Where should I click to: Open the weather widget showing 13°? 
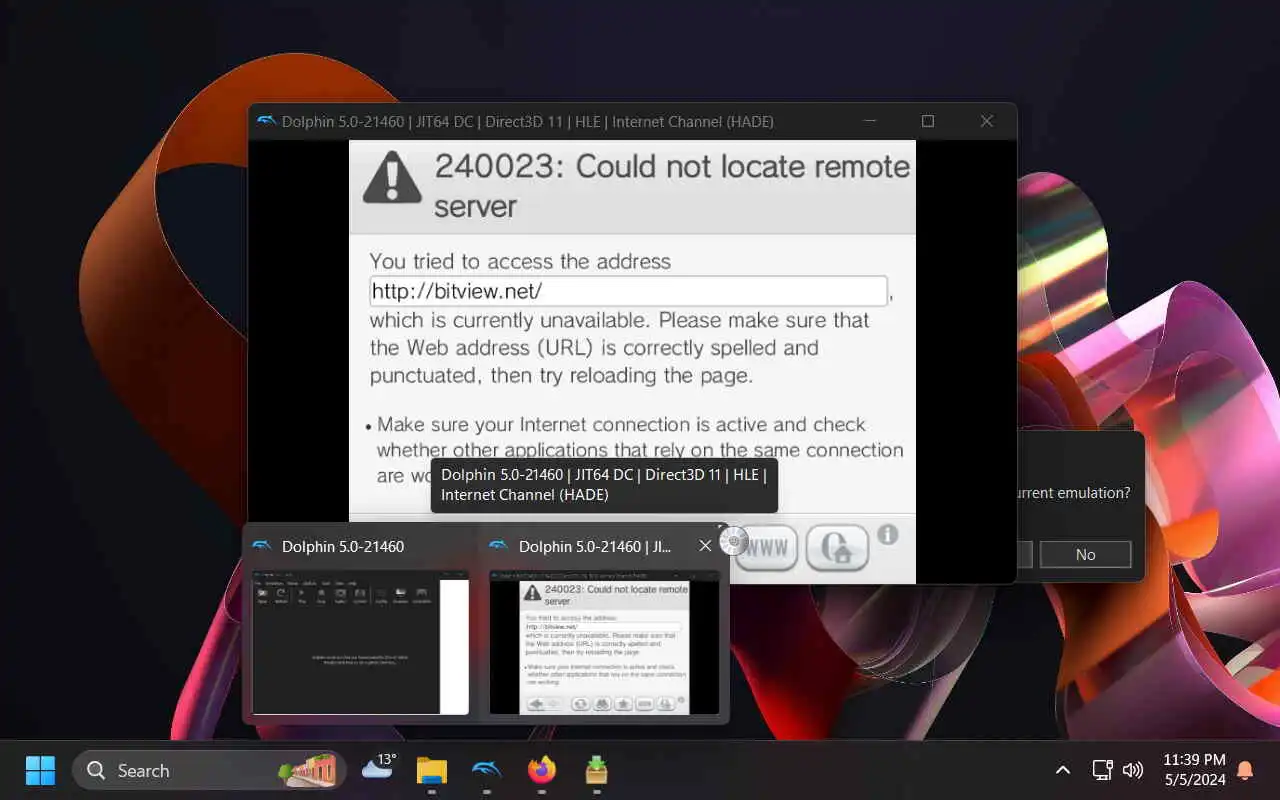(x=378, y=768)
